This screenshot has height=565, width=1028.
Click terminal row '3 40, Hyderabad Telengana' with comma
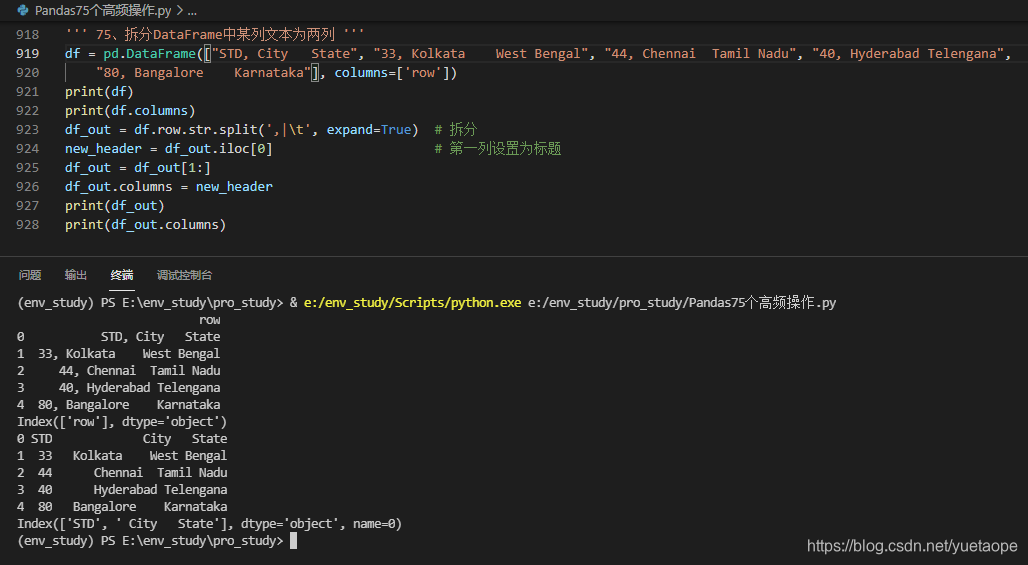pos(119,387)
